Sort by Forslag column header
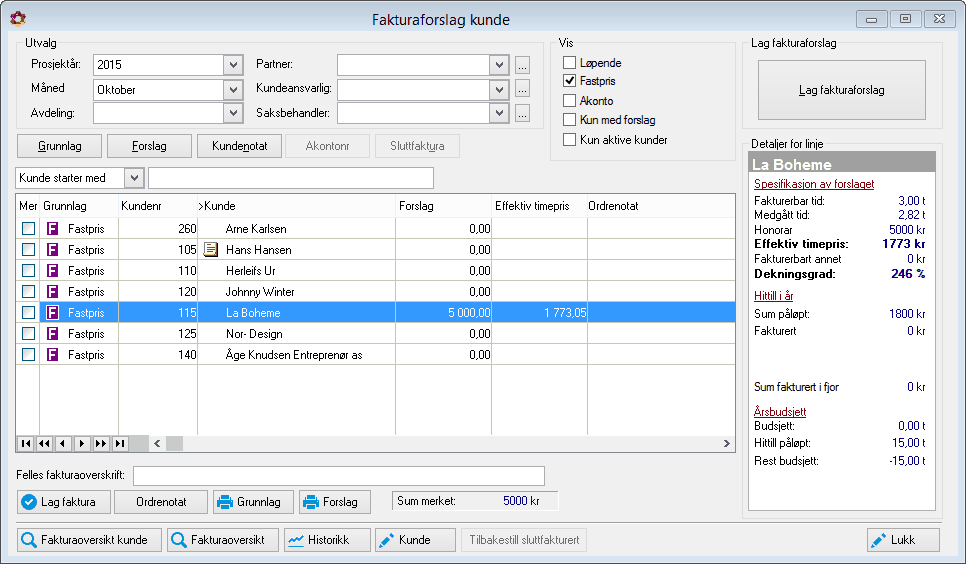 pyautogui.click(x=444, y=206)
